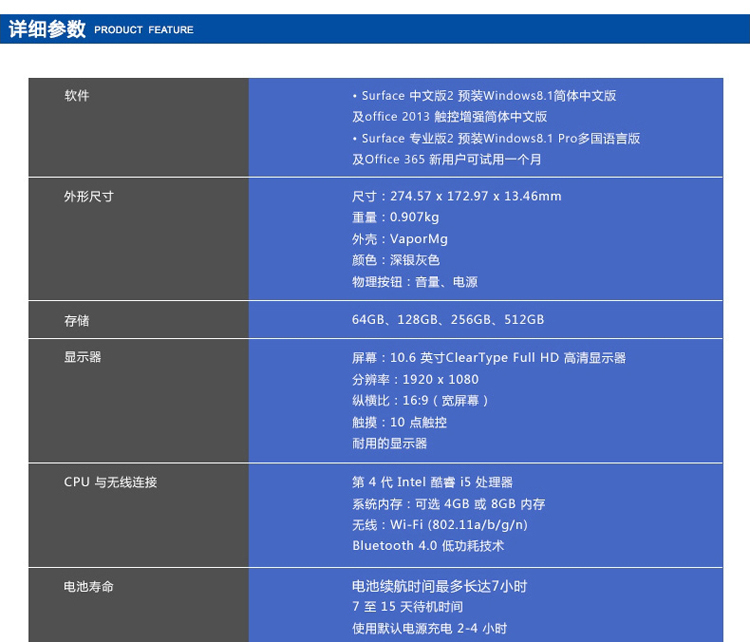Click the 耐用的显示器 line
The height and width of the screenshot is (642, 750).
coord(389,443)
